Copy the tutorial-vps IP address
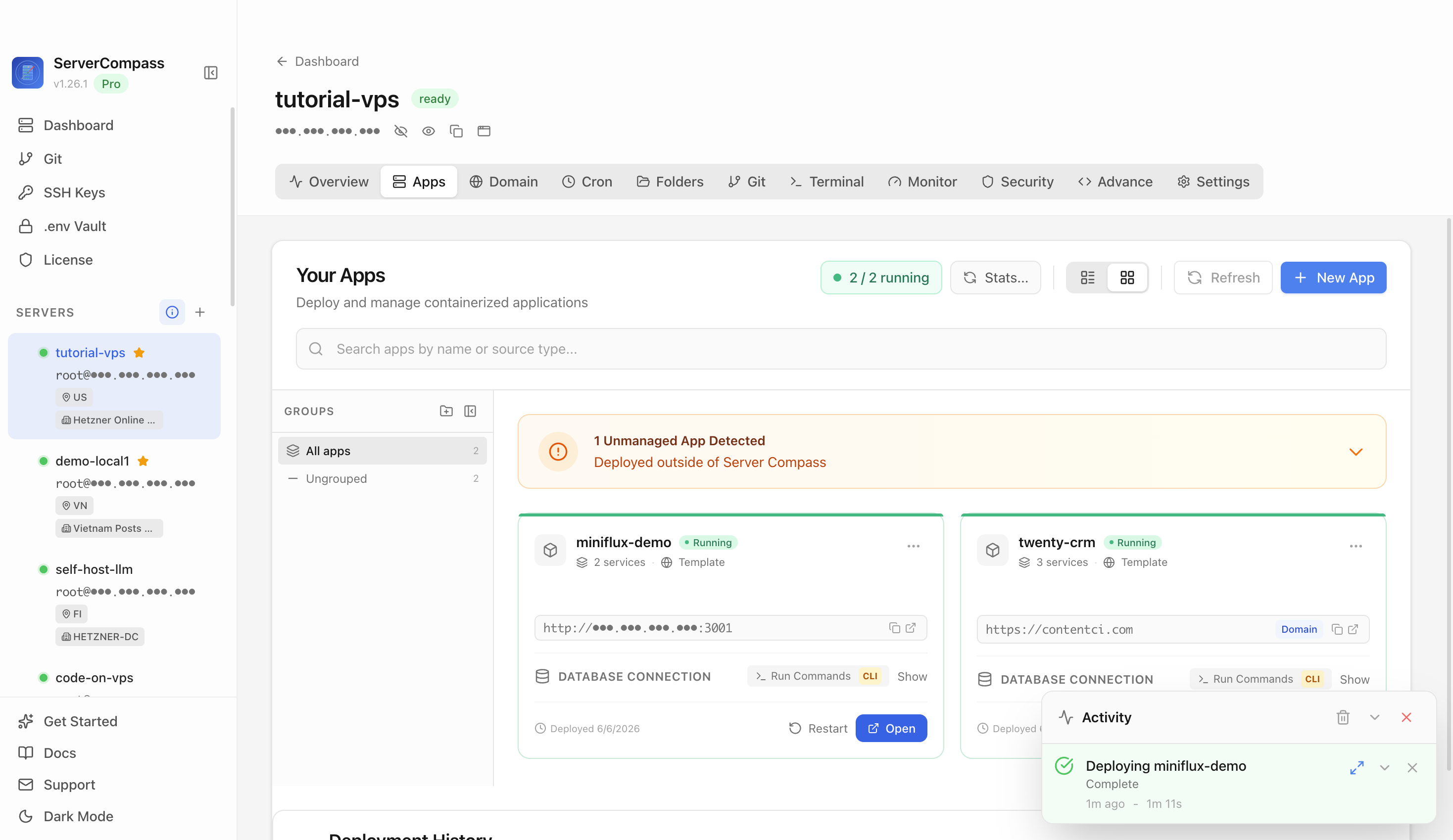The image size is (1453, 840). click(x=456, y=132)
